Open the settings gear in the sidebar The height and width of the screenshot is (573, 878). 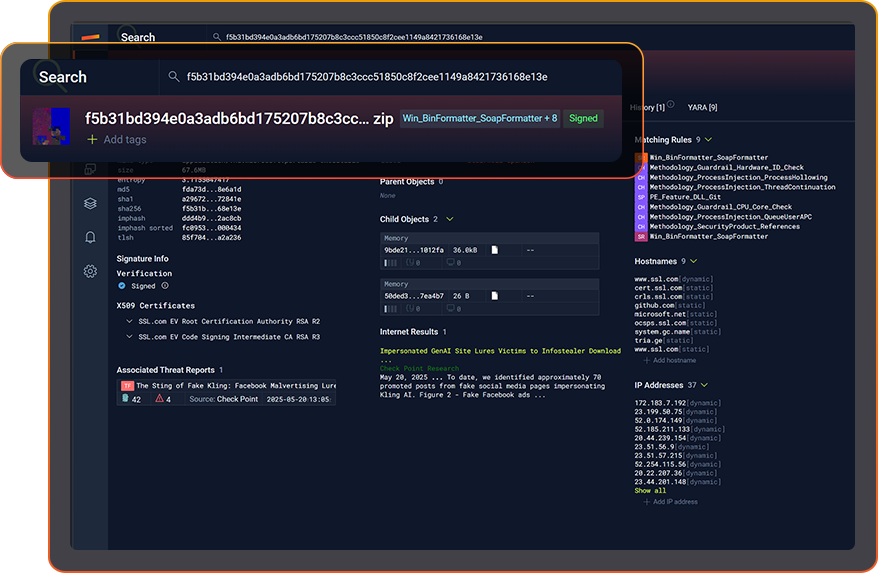90,271
